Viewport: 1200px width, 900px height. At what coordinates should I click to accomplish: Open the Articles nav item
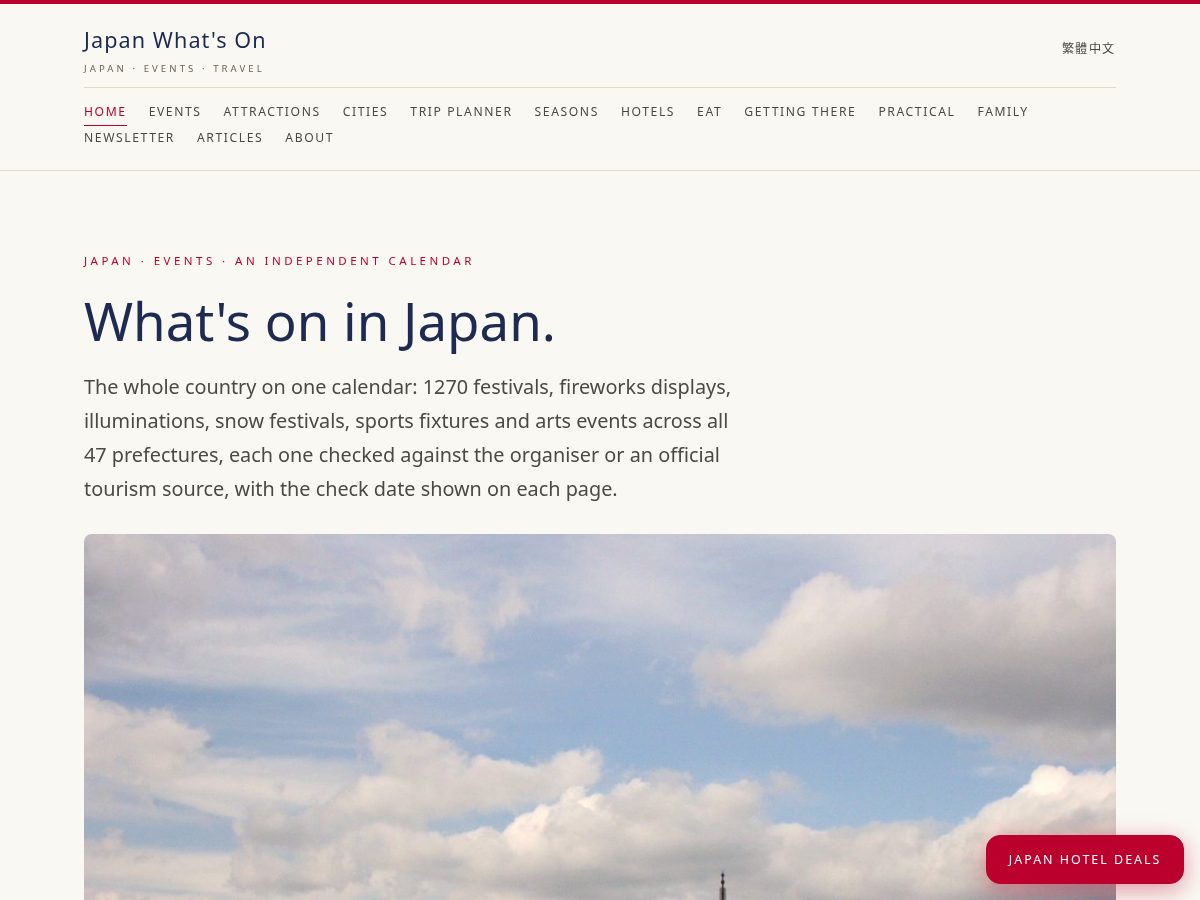coord(230,138)
